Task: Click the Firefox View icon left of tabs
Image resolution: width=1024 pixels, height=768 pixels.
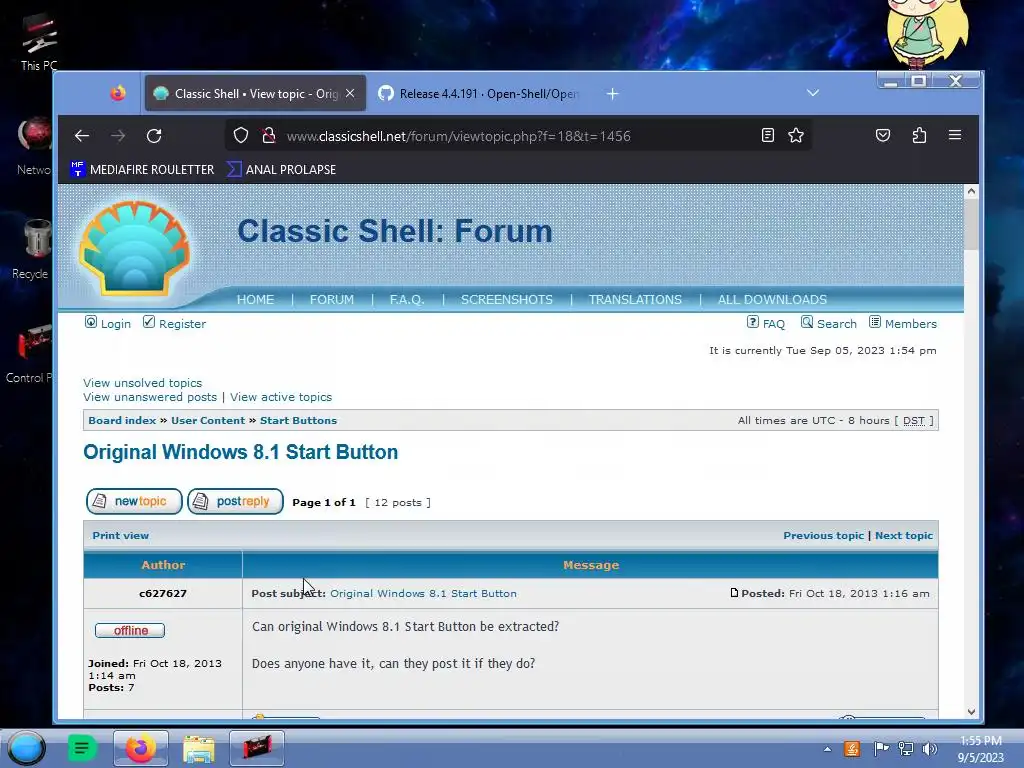Action: 118,93
